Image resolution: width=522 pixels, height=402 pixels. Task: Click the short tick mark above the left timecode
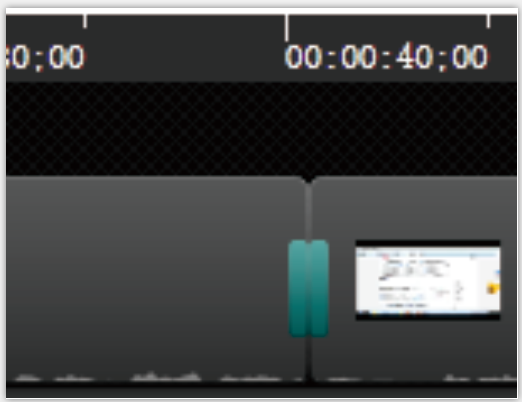pos(85,21)
